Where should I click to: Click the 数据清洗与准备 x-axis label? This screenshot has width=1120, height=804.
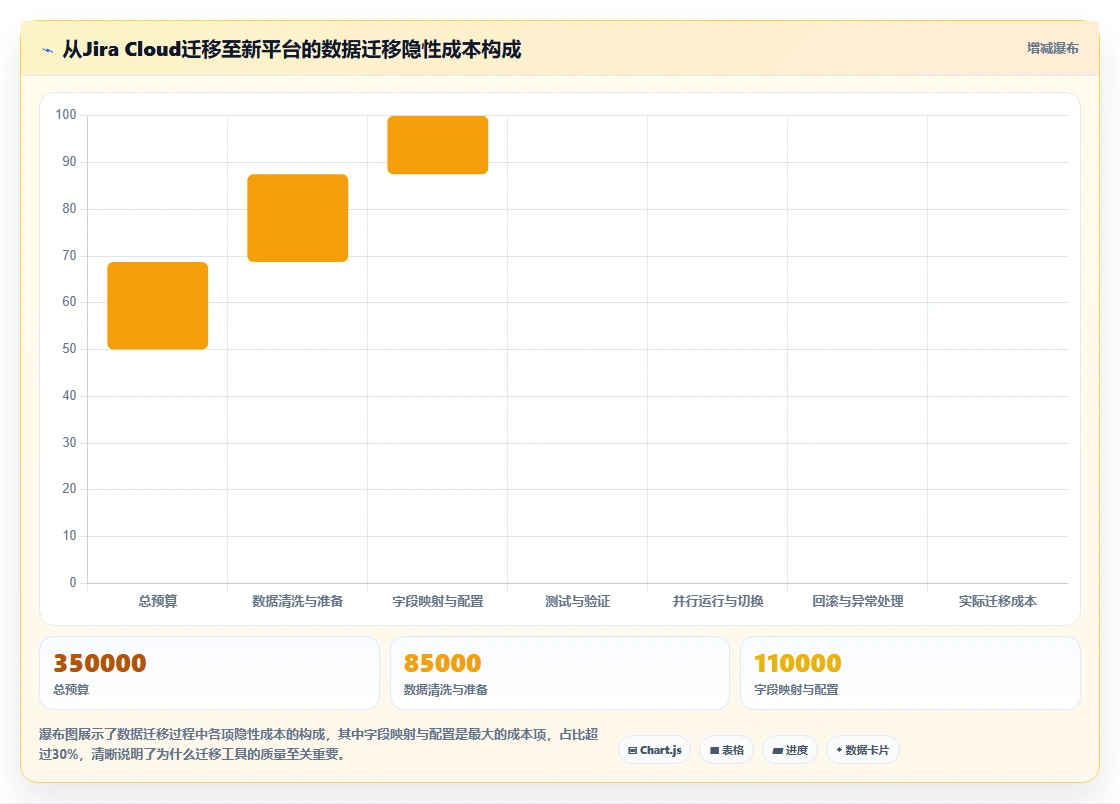pyautogui.click(x=298, y=601)
